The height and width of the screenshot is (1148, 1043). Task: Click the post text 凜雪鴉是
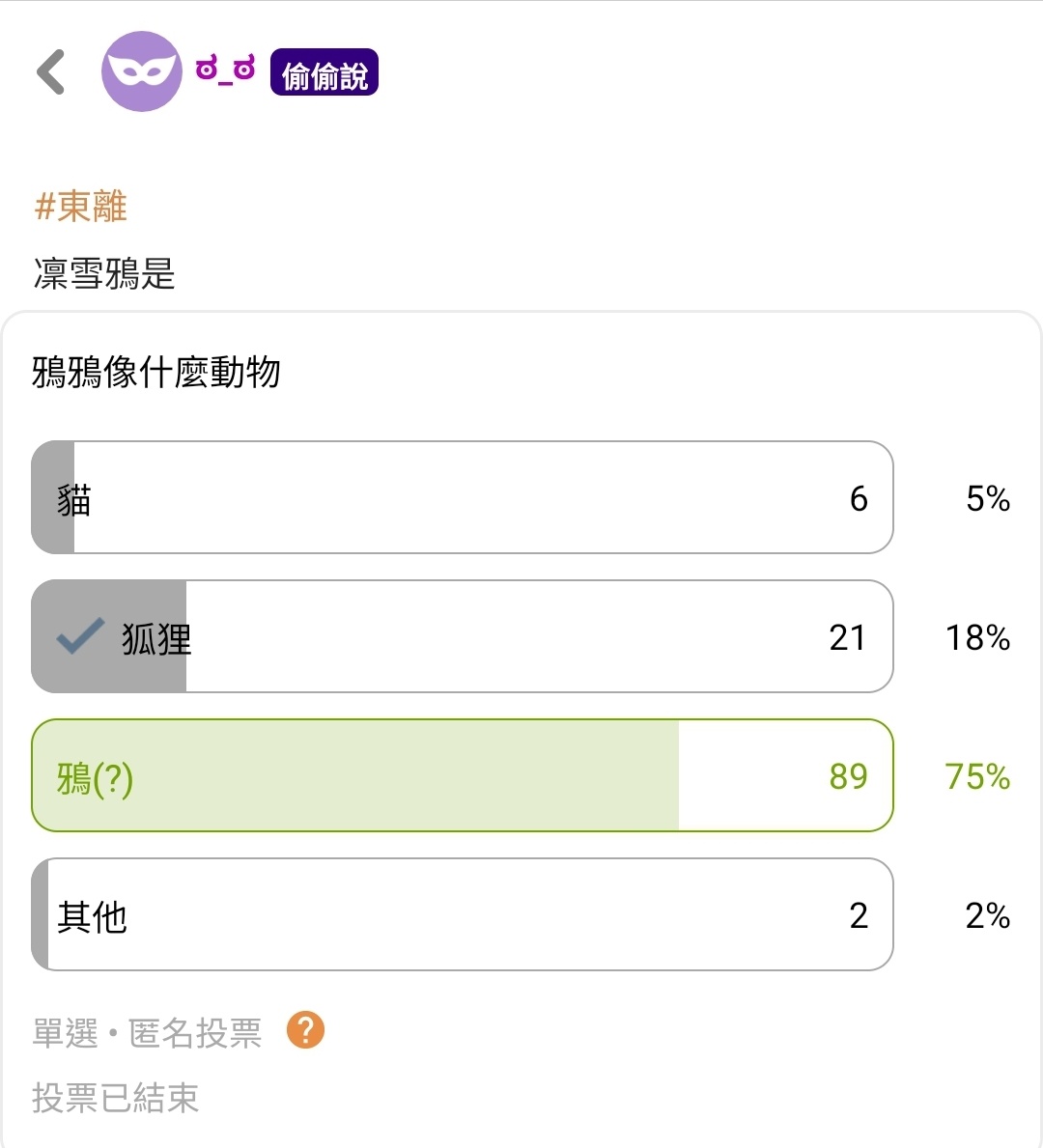[104, 274]
